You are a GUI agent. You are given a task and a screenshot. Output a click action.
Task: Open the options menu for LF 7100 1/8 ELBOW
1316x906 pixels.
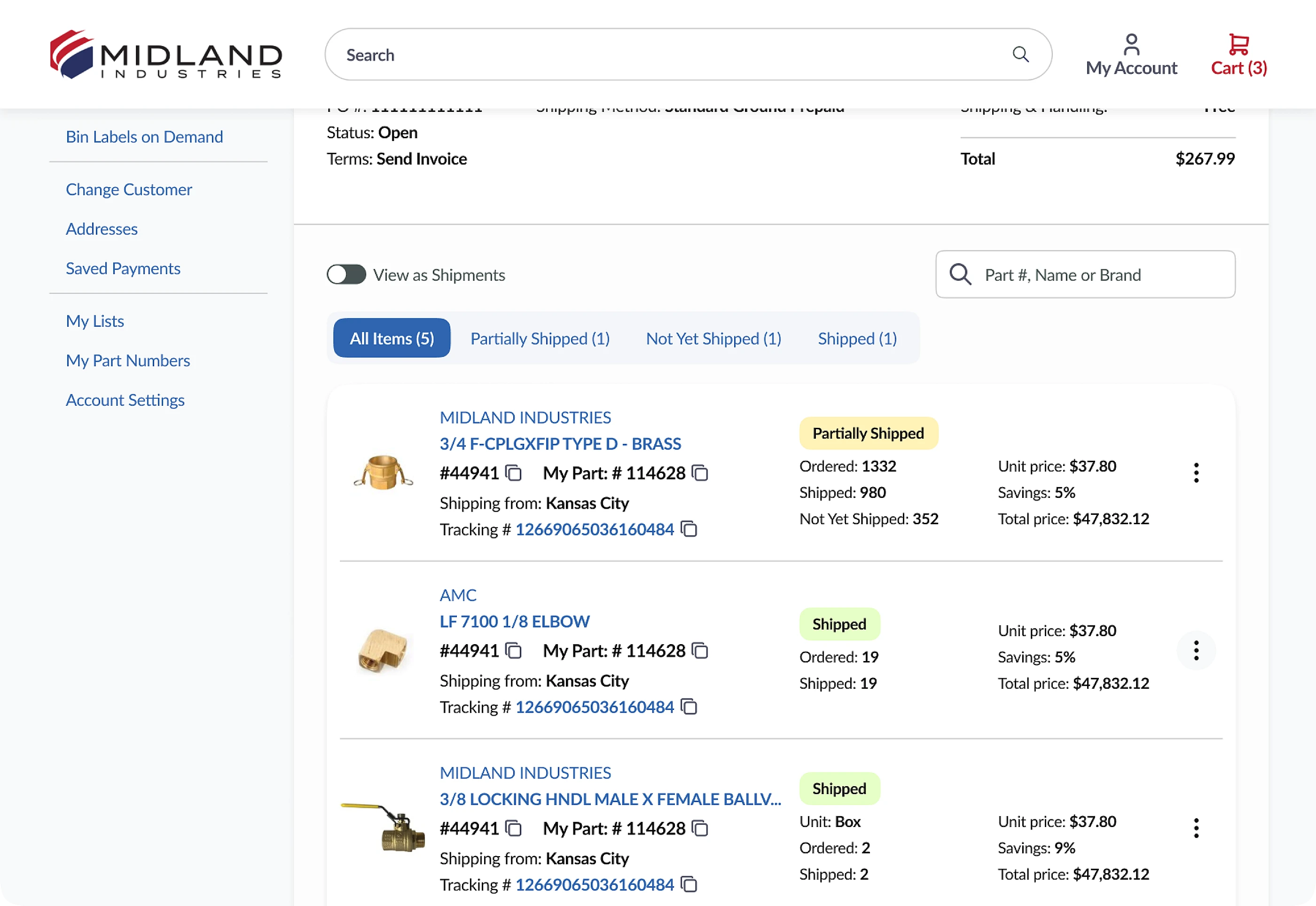(x=1196, y=651)
